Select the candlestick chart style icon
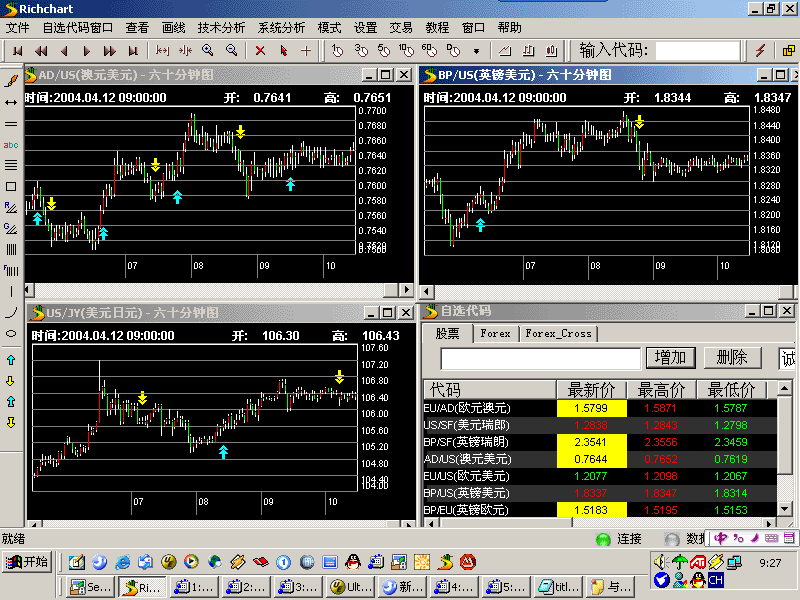The height and width of the screenshot is (600, 800). pyautogui.click(x=552, y=51)
